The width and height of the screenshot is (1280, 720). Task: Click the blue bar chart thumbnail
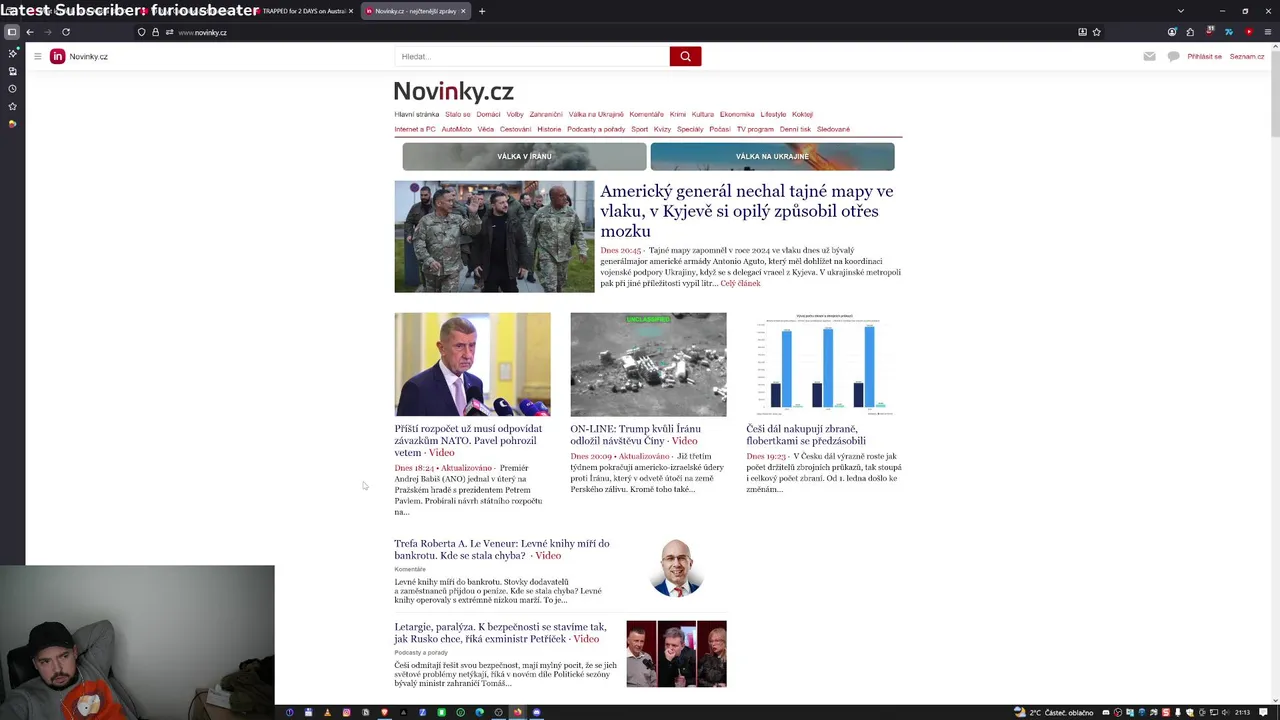pyautogui.click(x=824, y=364)
